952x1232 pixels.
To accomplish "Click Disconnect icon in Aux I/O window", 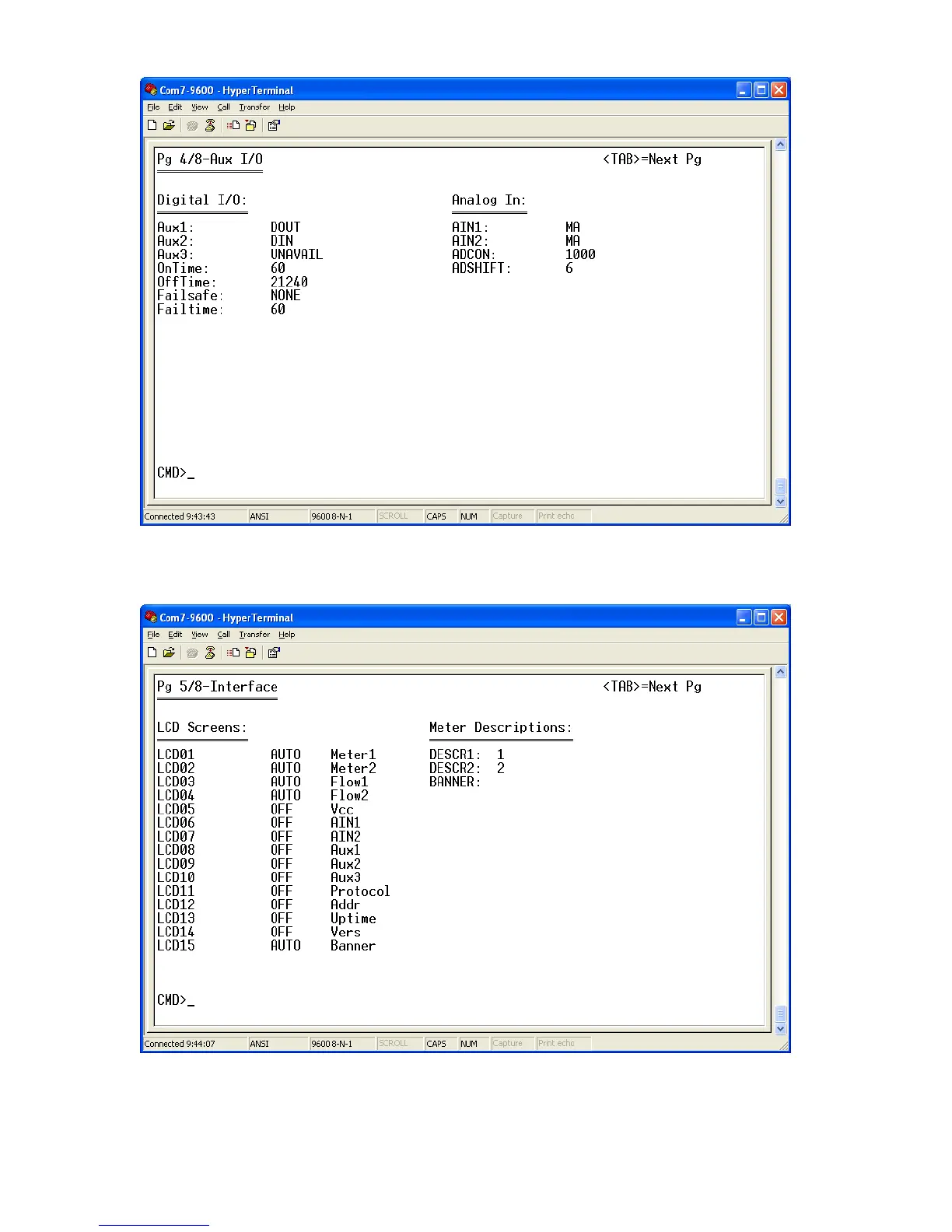I will point(210,125).
